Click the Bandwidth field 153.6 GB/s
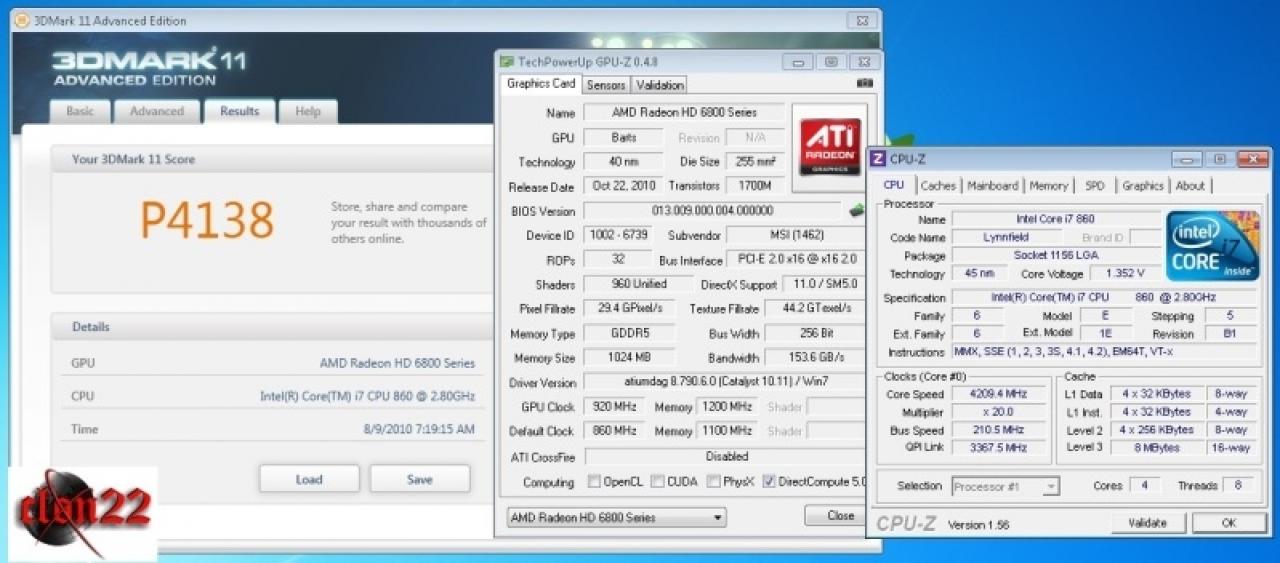 (814, 358)
